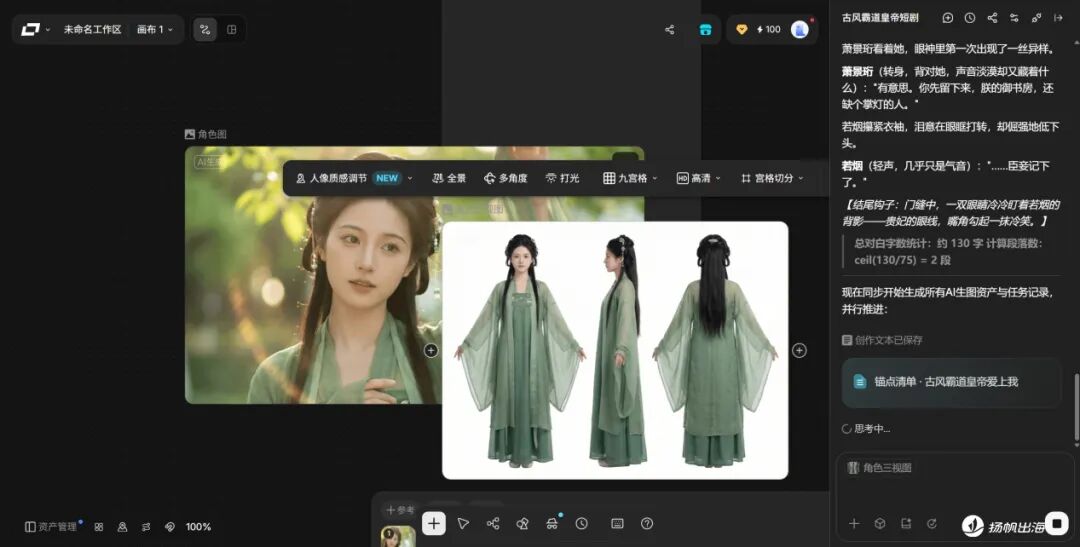1080x547 pixels.
Task: Open the side panel settings sliders icon
Action: tap(1014, 18)
